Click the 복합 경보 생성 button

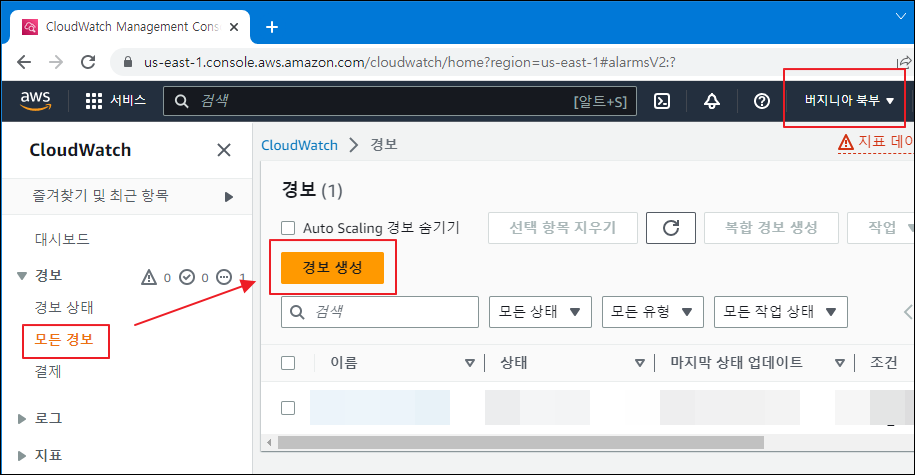(771, 228)
